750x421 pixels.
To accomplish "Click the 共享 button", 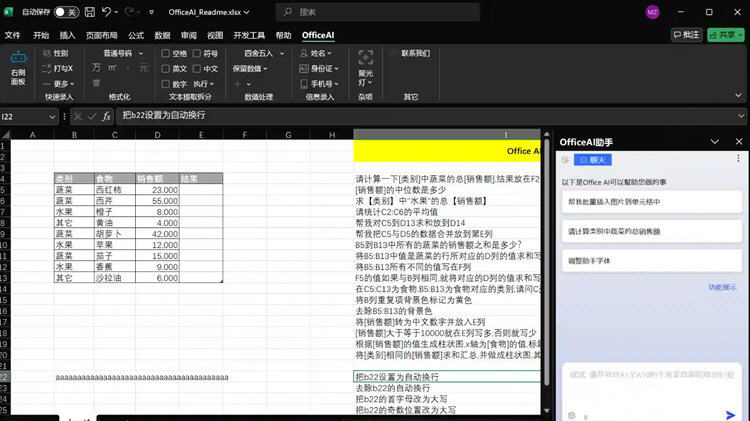I will pos(726,34).
